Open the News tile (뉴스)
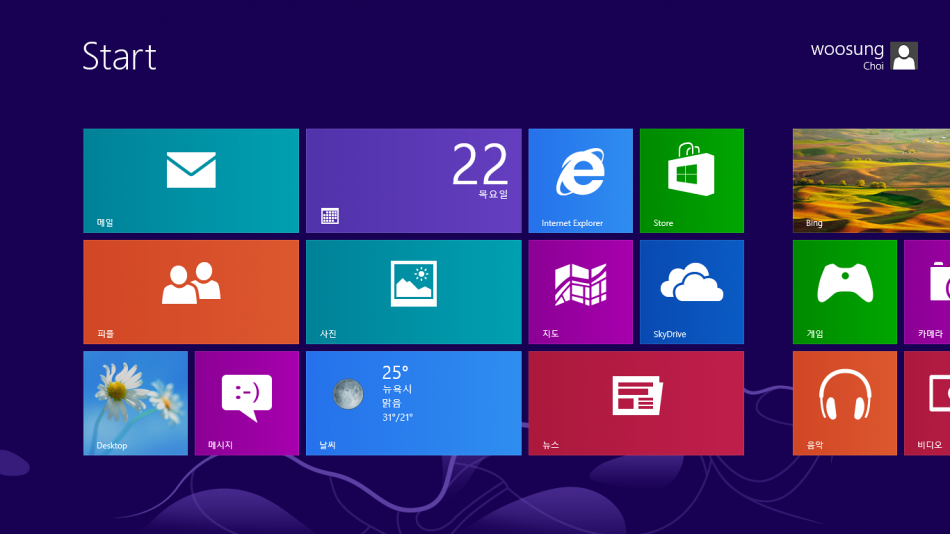This screenshot has height=534, width=950. [x=636, y=403]
